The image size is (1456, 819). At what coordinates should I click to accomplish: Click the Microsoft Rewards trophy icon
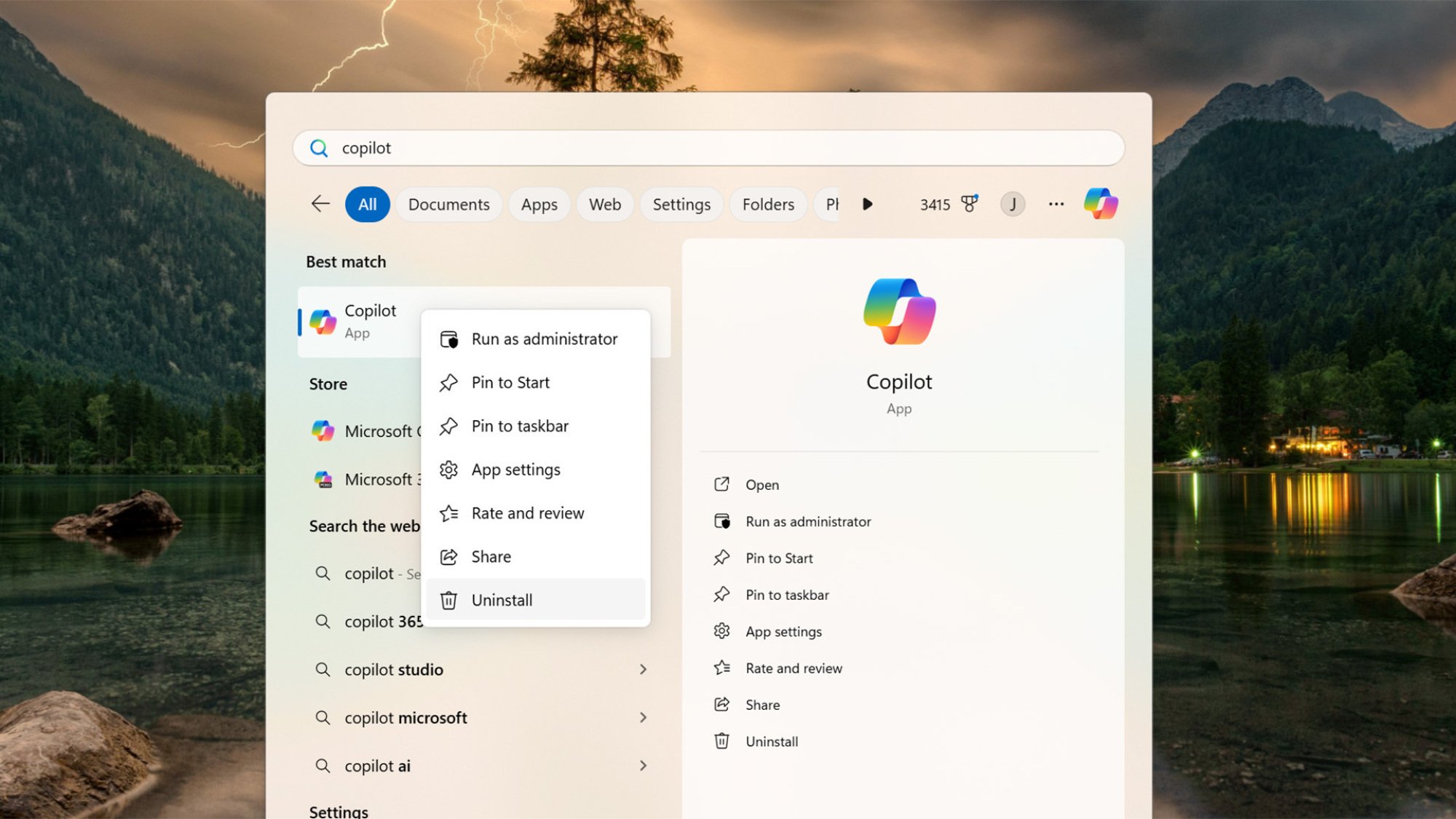click(x=970, y=204)
